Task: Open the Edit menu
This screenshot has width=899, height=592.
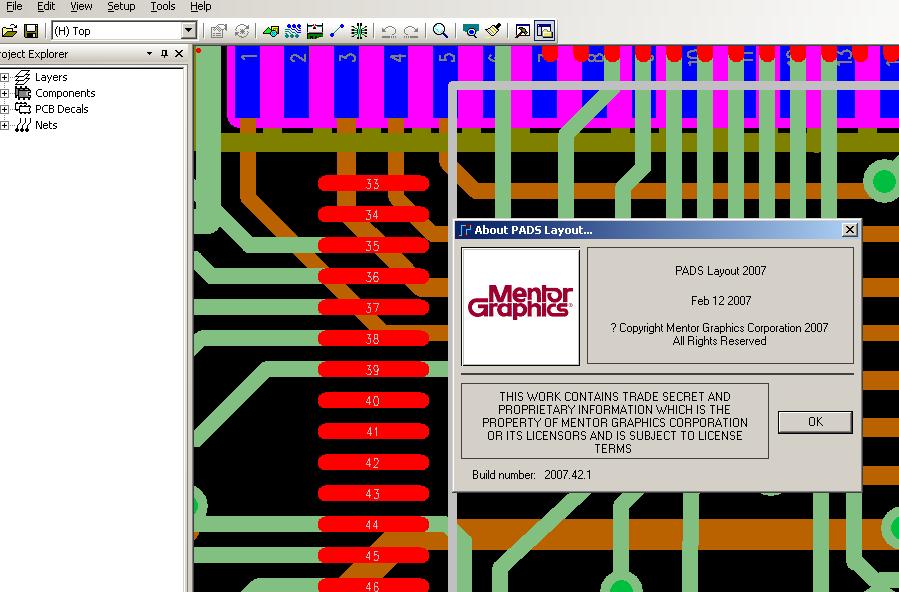Action: (46, 6)
